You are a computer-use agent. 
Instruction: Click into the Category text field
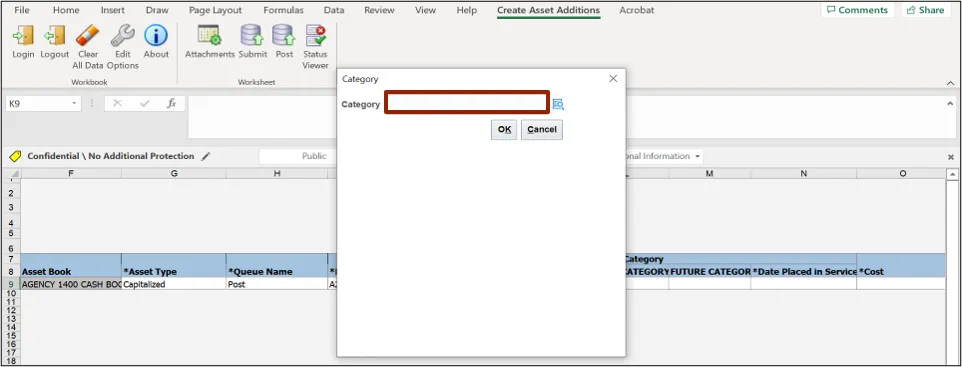coord(467,103)
